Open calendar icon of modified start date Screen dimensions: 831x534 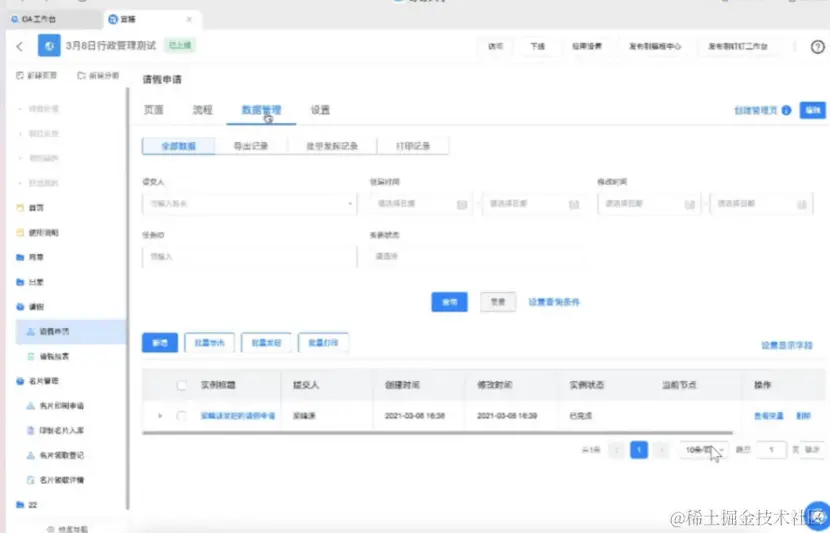[x=689, y=204]
